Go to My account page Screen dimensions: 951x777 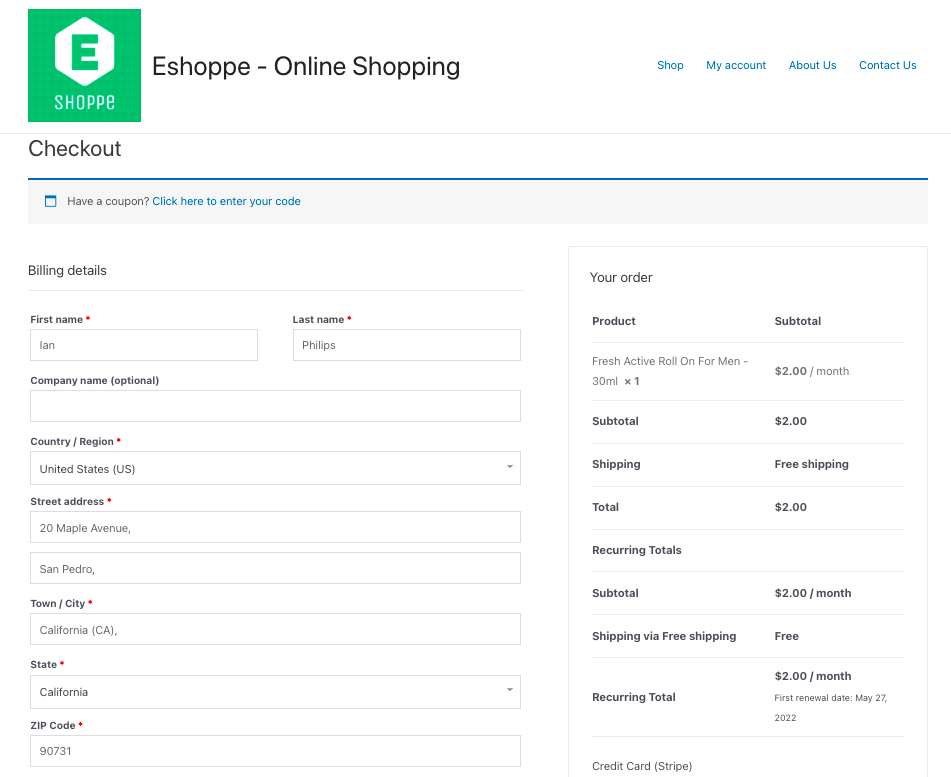point(736,65)
